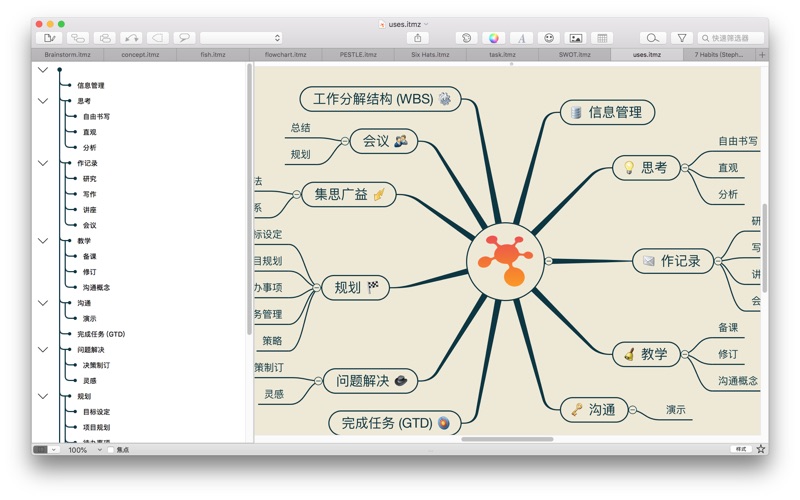Screen dimensions: 800x500
Task: Click the share toolbar icon
Action: point(418,38)
